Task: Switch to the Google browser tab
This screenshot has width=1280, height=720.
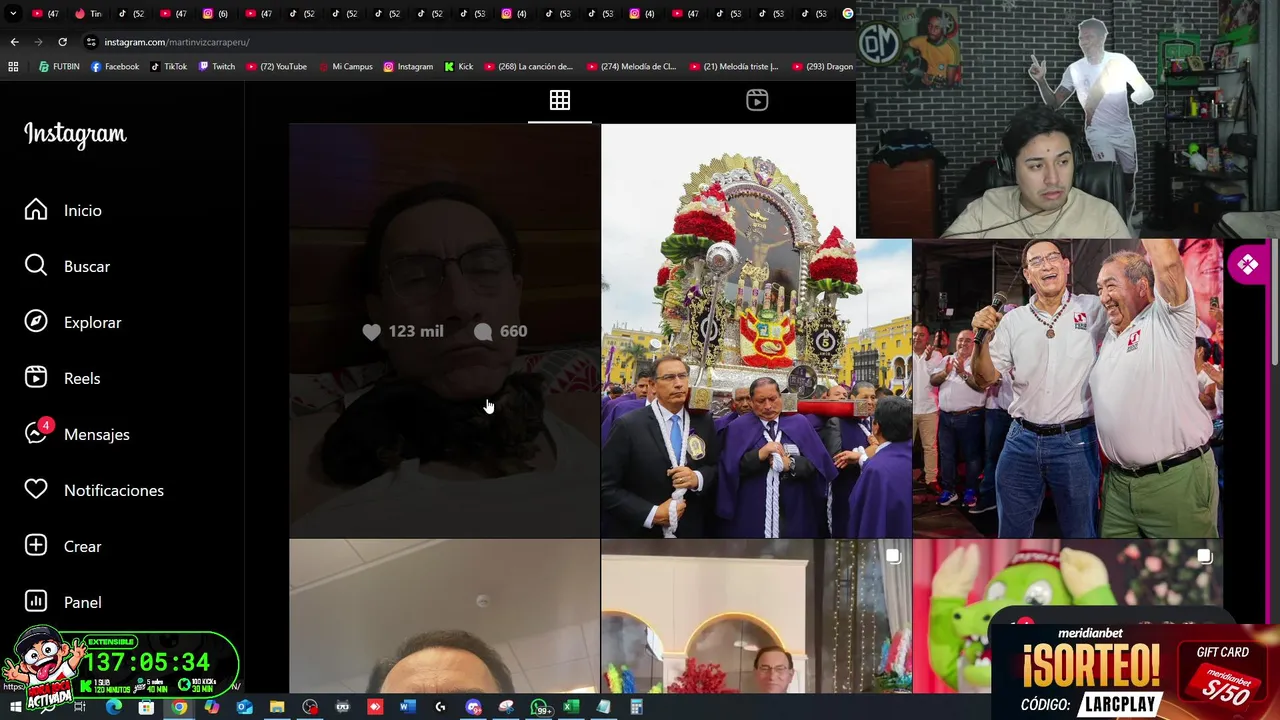Action: click(848, 14)
